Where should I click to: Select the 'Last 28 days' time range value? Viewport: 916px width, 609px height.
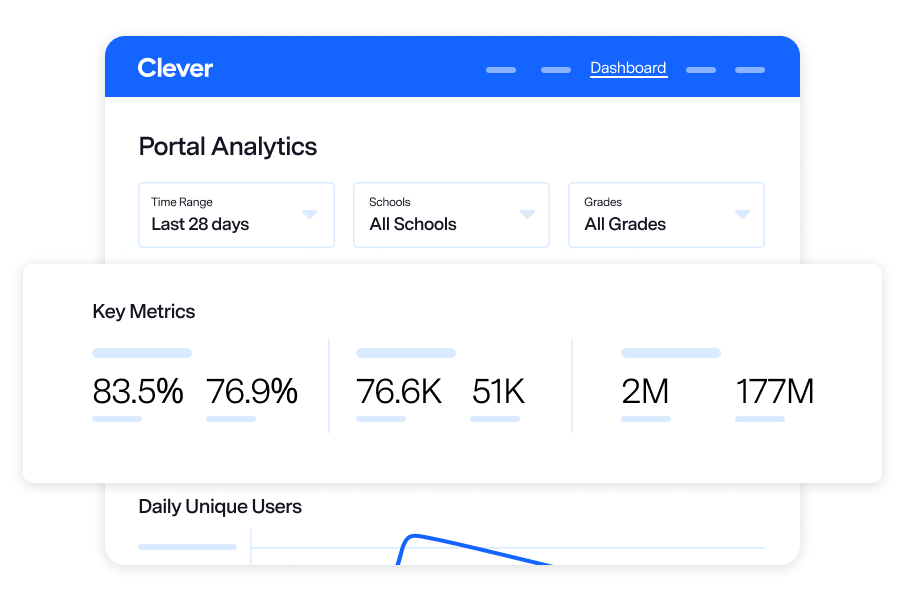click(x=200, y=224)
